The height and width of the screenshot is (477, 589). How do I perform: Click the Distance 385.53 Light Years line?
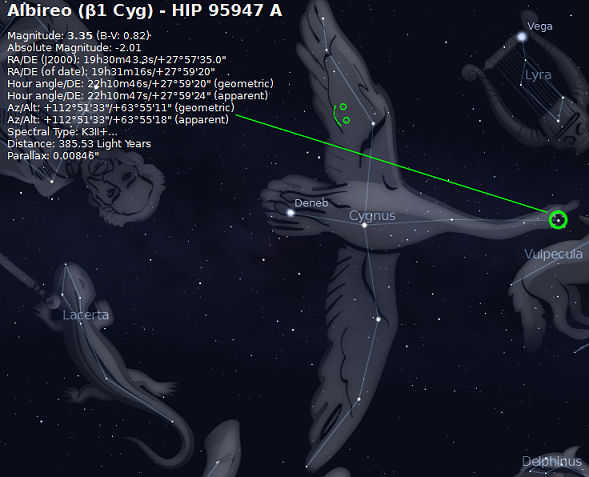[79, 144]
